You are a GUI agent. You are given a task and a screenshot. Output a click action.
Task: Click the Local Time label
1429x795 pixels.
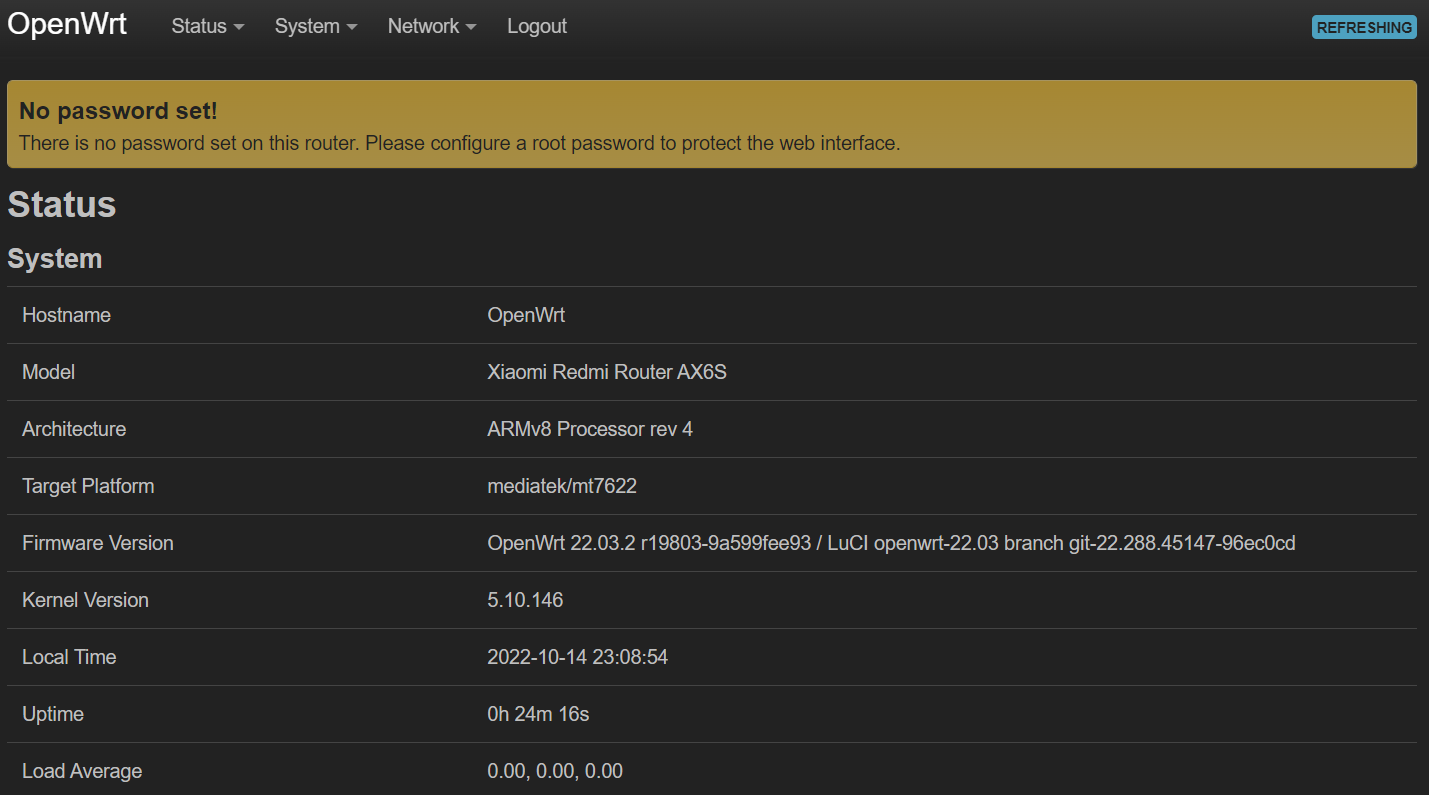point(69,657)
